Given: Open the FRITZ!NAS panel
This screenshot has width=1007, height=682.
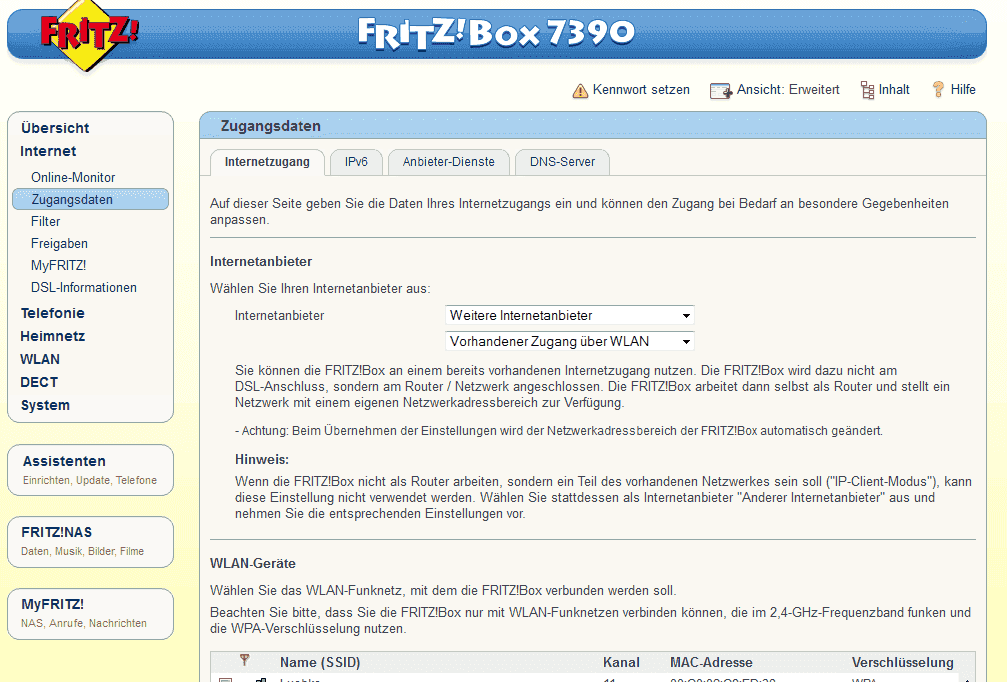Looking at the screenshot, I should point(91,542).
